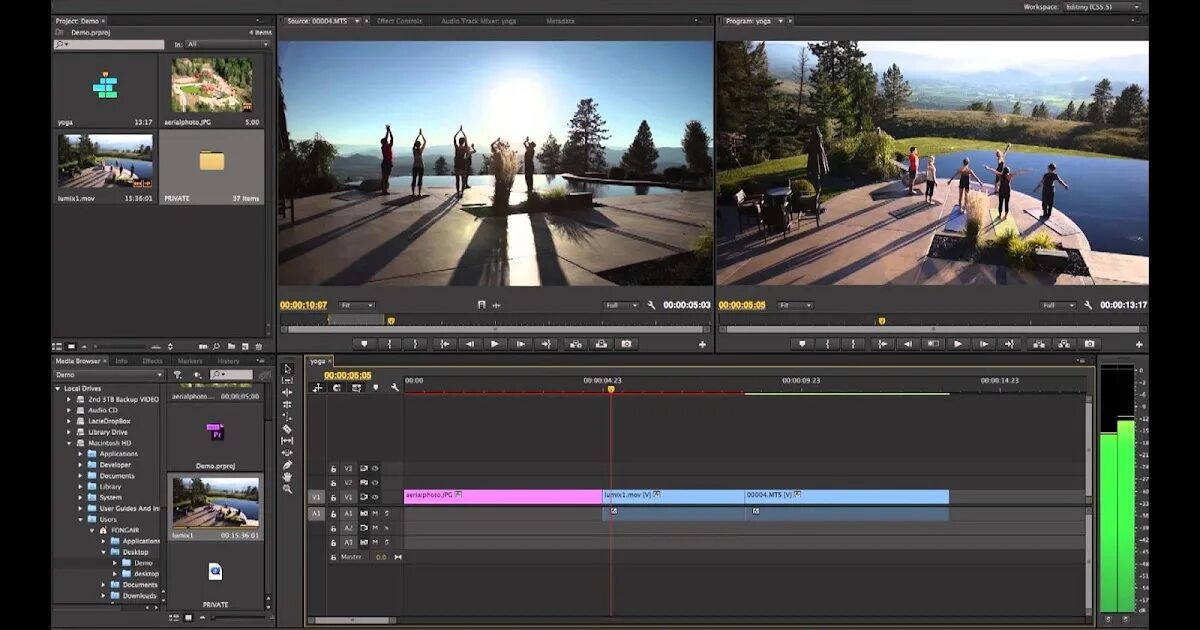1200x630 pixels.
Task: Toggle eye visibility for track V2
Action: [375, 482]
